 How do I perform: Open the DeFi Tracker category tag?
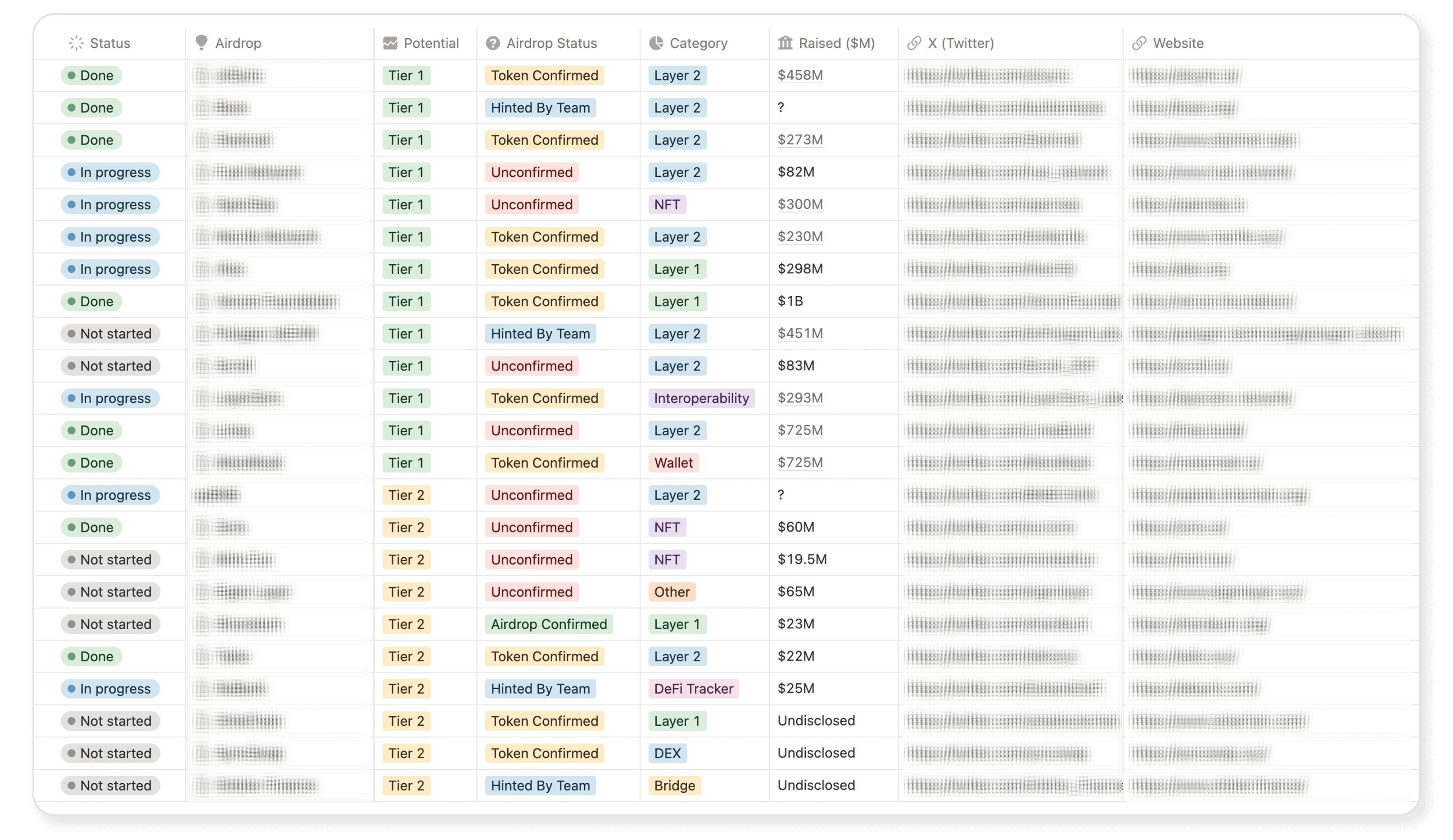click(693, 689)
